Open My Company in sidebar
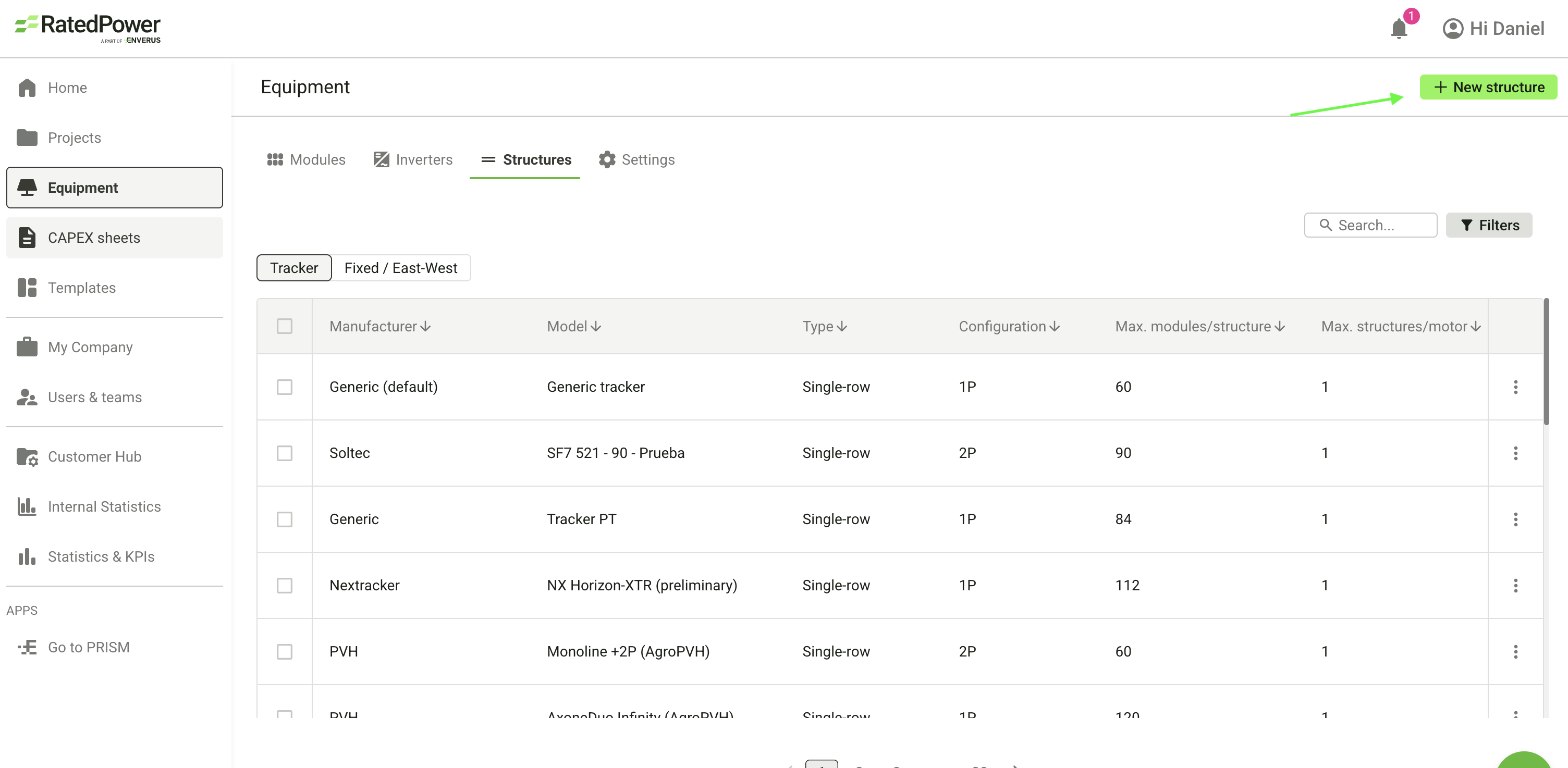Image resolution: width=1568 pixels, height=768 pixels. [115, 347]
